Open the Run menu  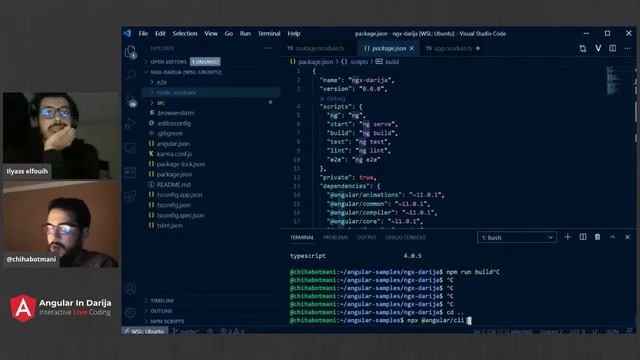click(245, 33)
